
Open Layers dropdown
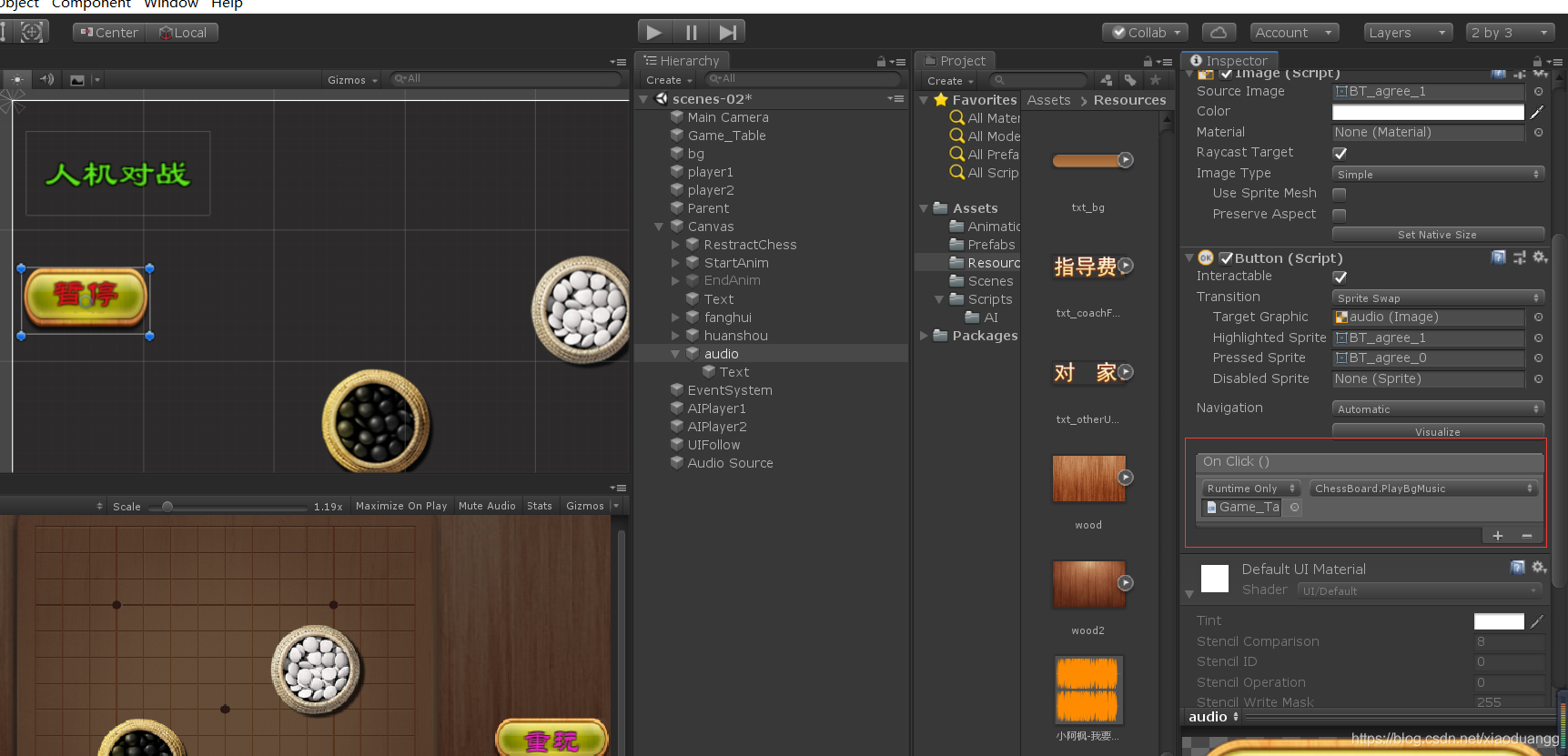(x=1408, y=33)
